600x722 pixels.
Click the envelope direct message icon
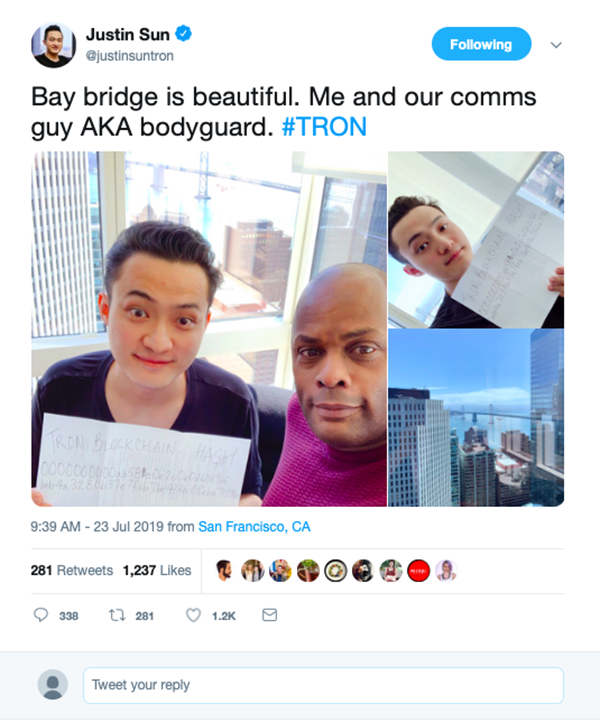269,615
